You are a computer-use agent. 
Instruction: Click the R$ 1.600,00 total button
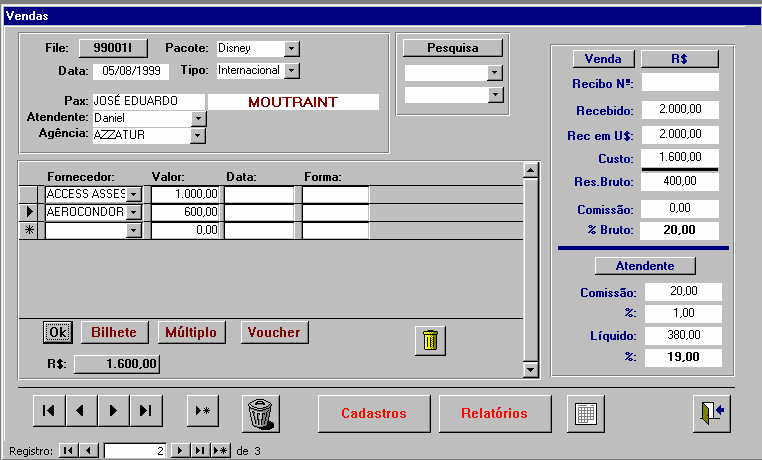click(117, 364)
